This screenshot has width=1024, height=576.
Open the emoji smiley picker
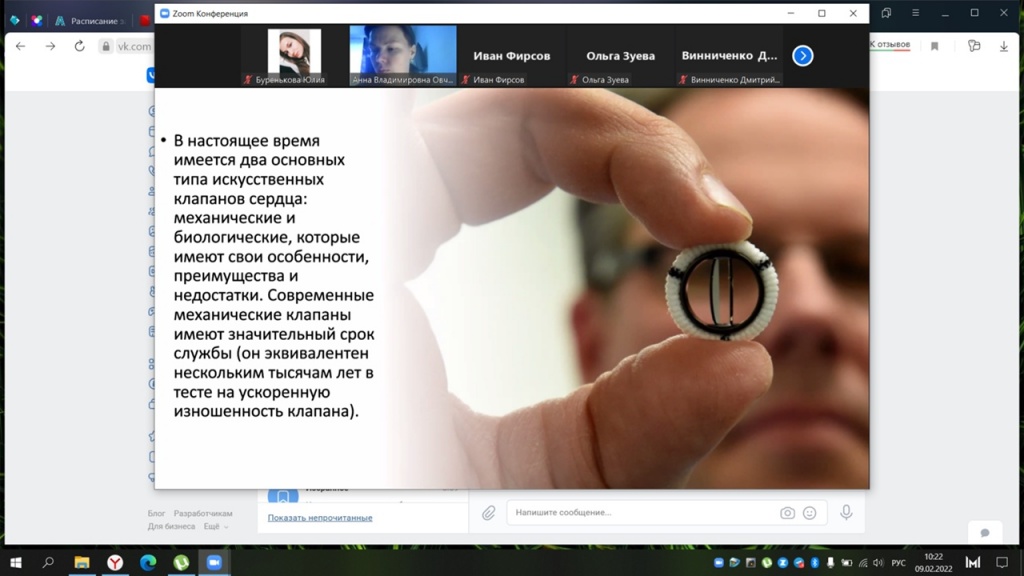tap(810, 513)
